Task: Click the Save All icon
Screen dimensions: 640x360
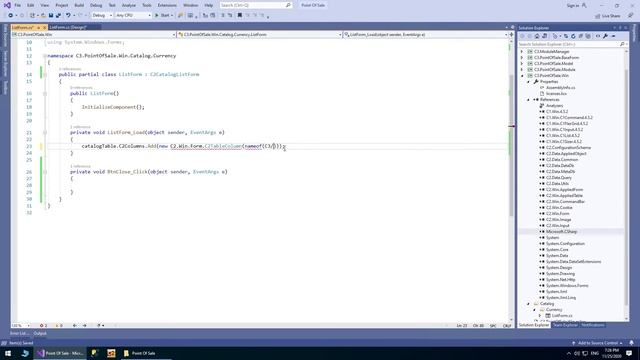Action: [x=58, y=16]
